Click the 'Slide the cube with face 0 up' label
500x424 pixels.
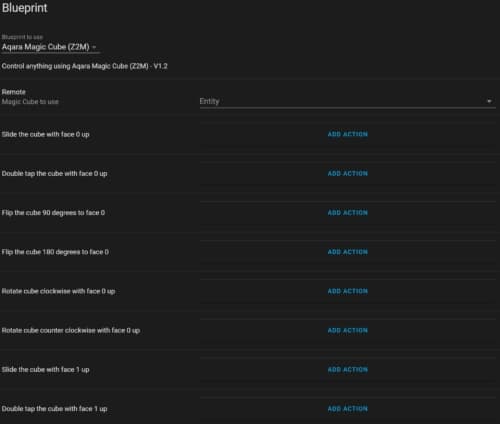(x=45, y=134)
